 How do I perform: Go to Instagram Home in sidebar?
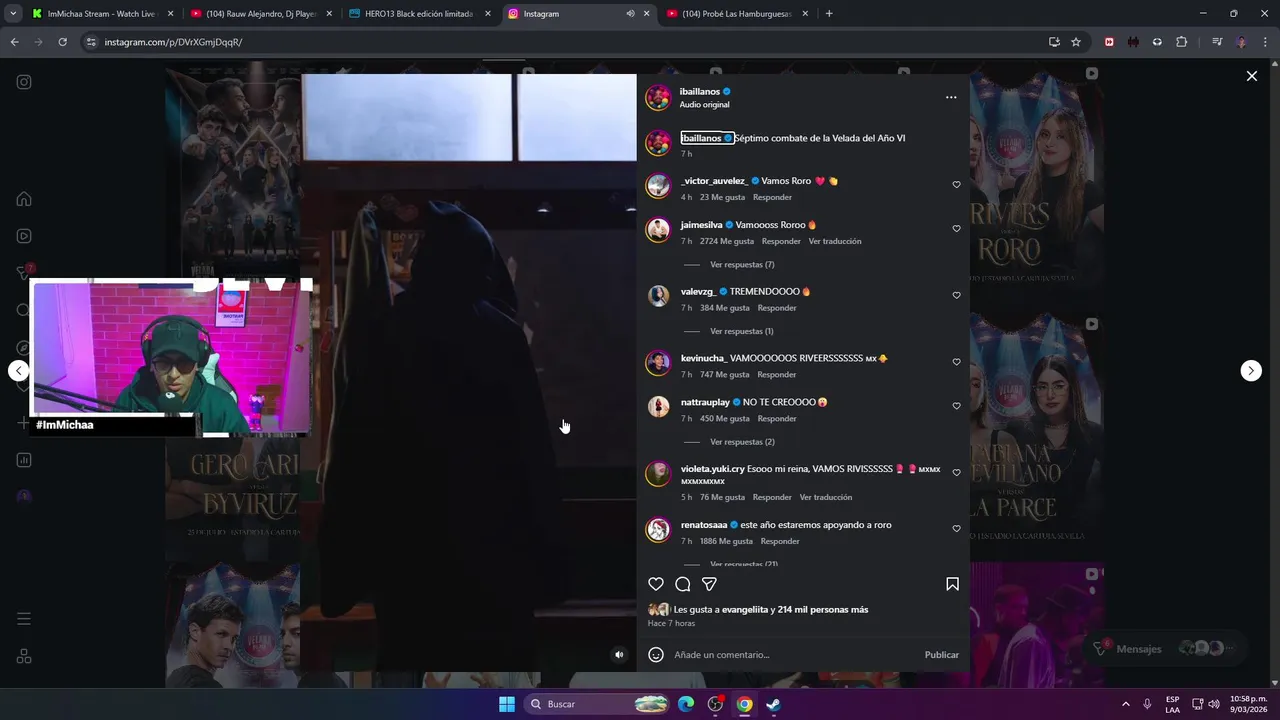(24, 199)
